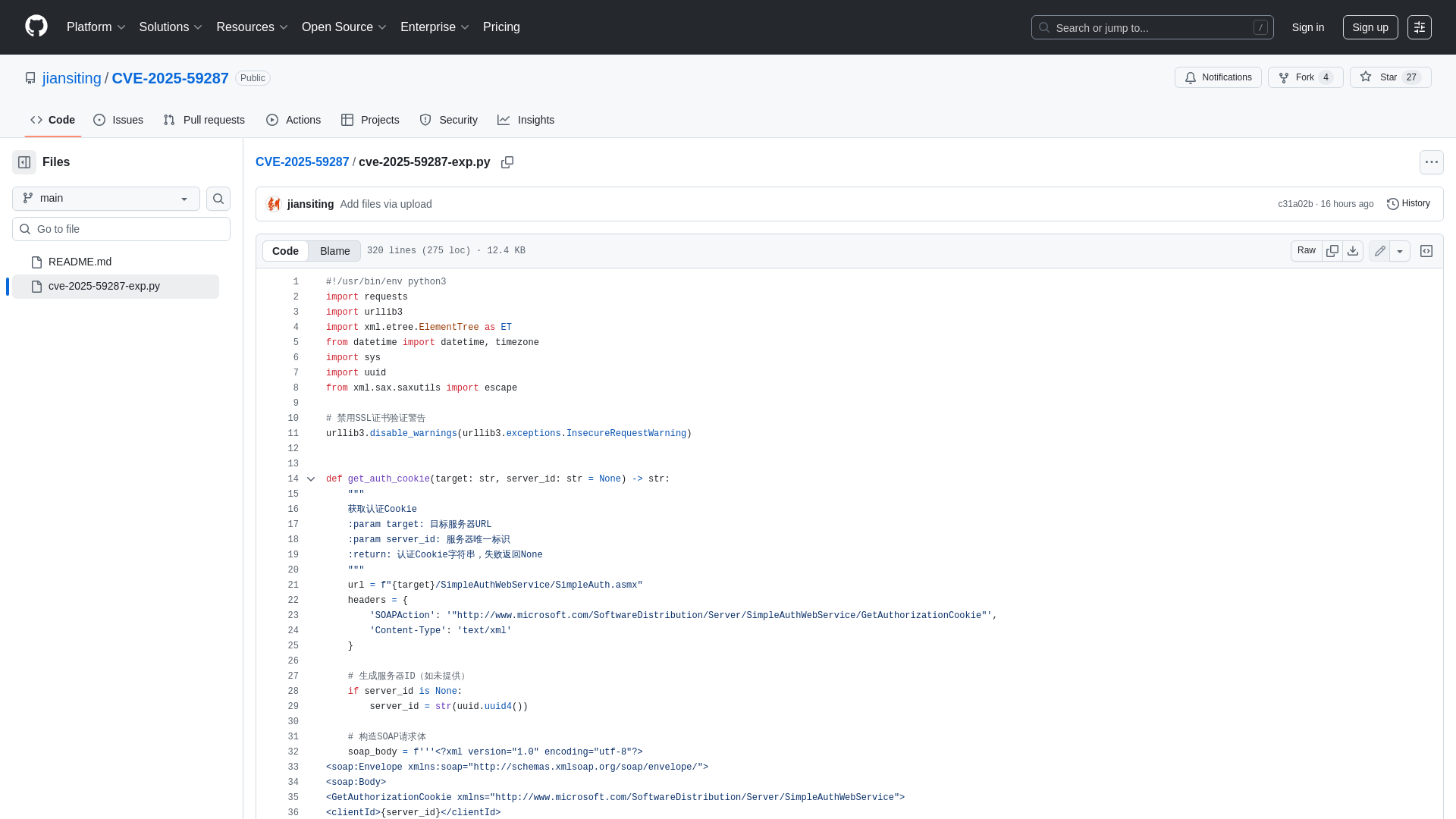Collapse the get_auth_cookie function fold
This screenshot has width=1456, height=819.
[x=311, y=479]
